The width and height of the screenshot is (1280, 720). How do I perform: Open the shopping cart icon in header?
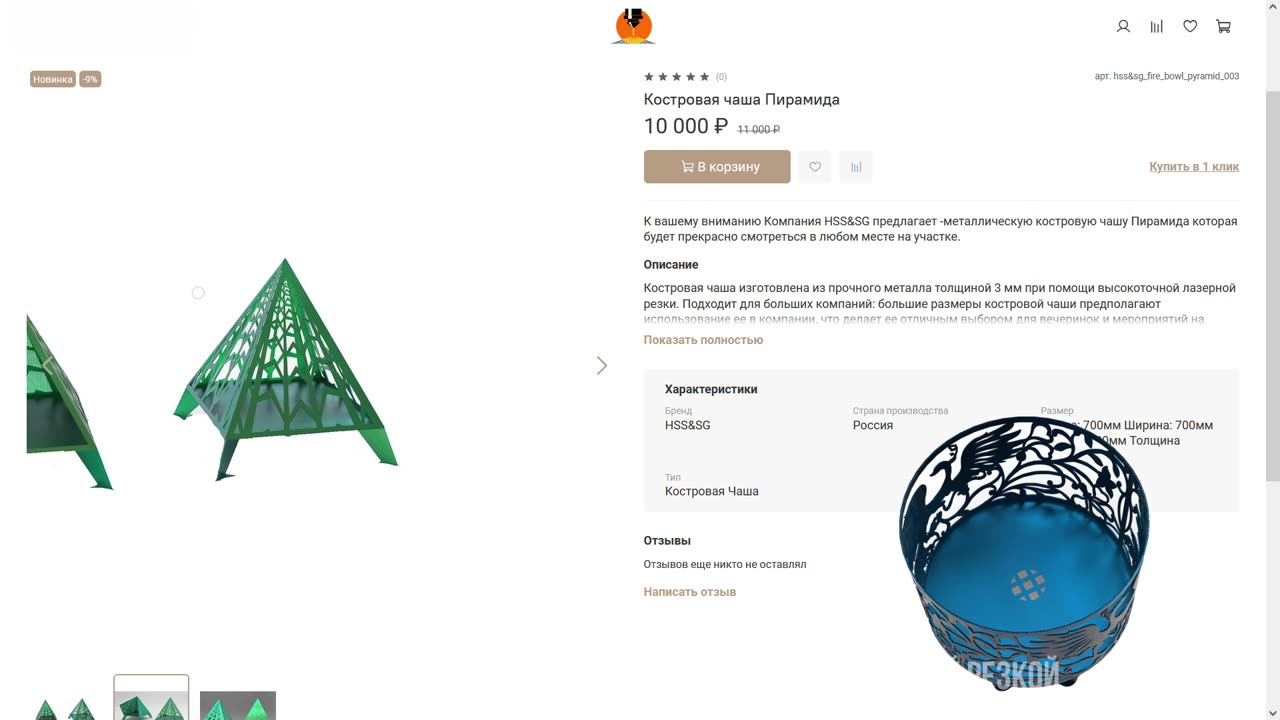[x=1223, y=27]
